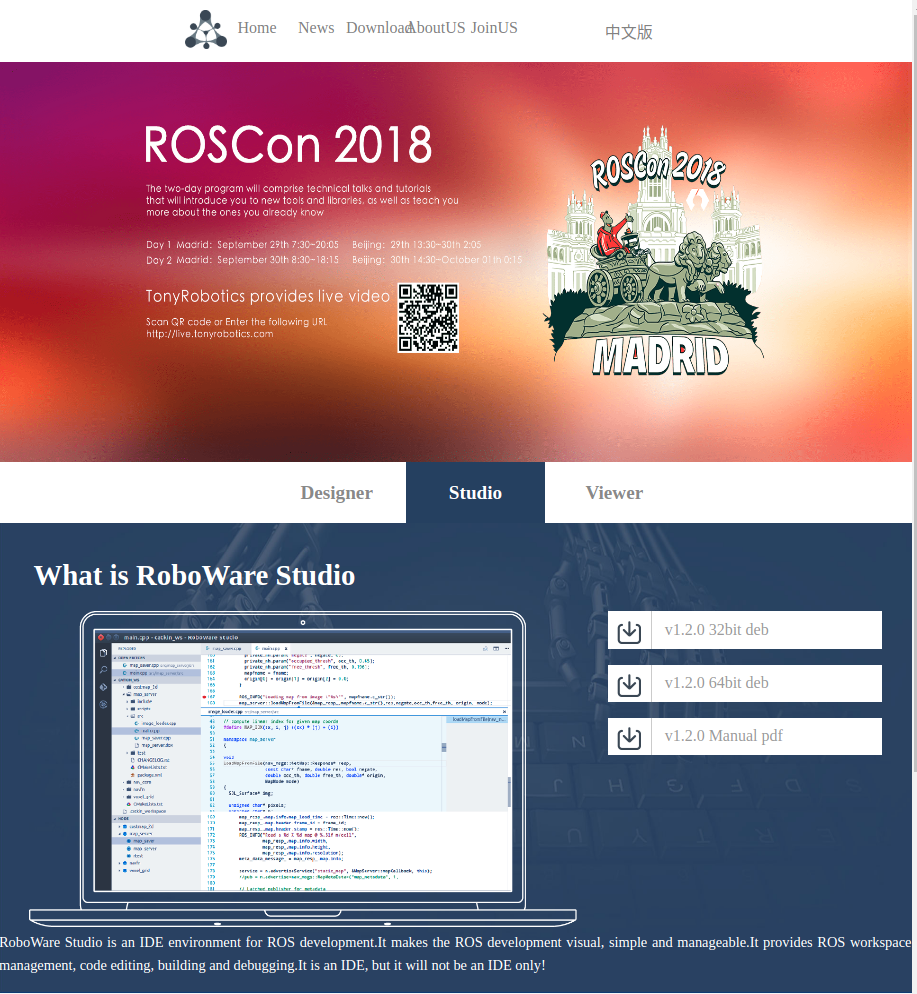The image size is (917, 994).
Task: Click 'TonyRobotics provides live video' text
Action: pyautogui.click(x=267, y=296)
